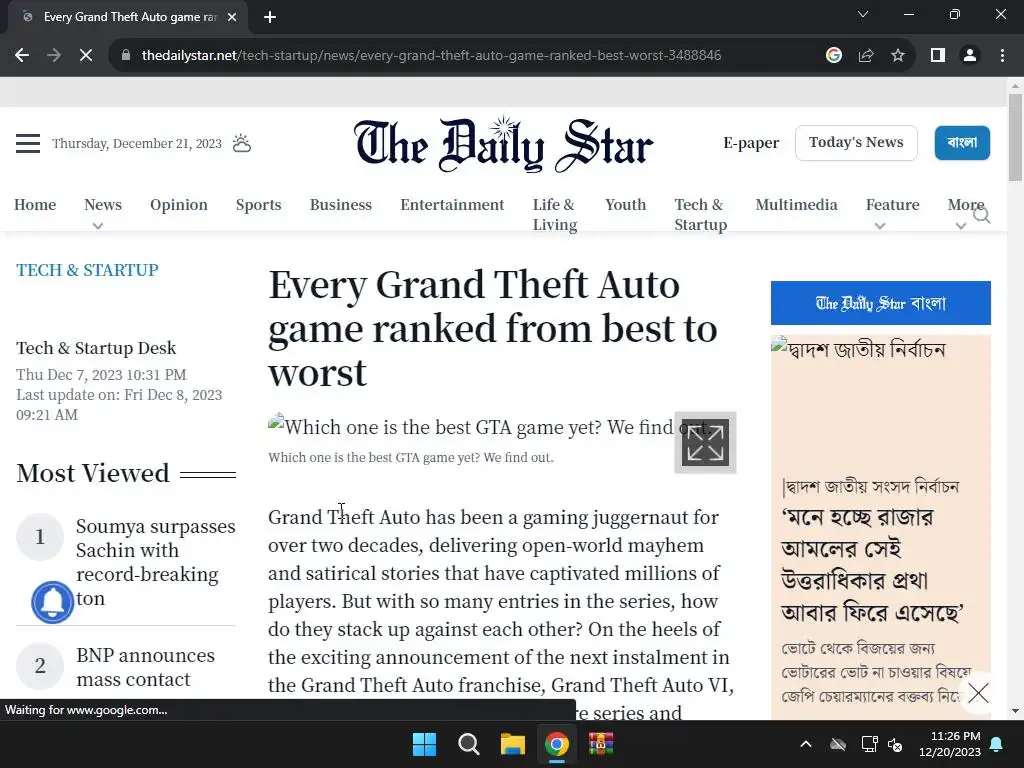1024x768 pixels.
Task: Close the ad overlay X
Action: pyautogui.click(x=978, y=692)
